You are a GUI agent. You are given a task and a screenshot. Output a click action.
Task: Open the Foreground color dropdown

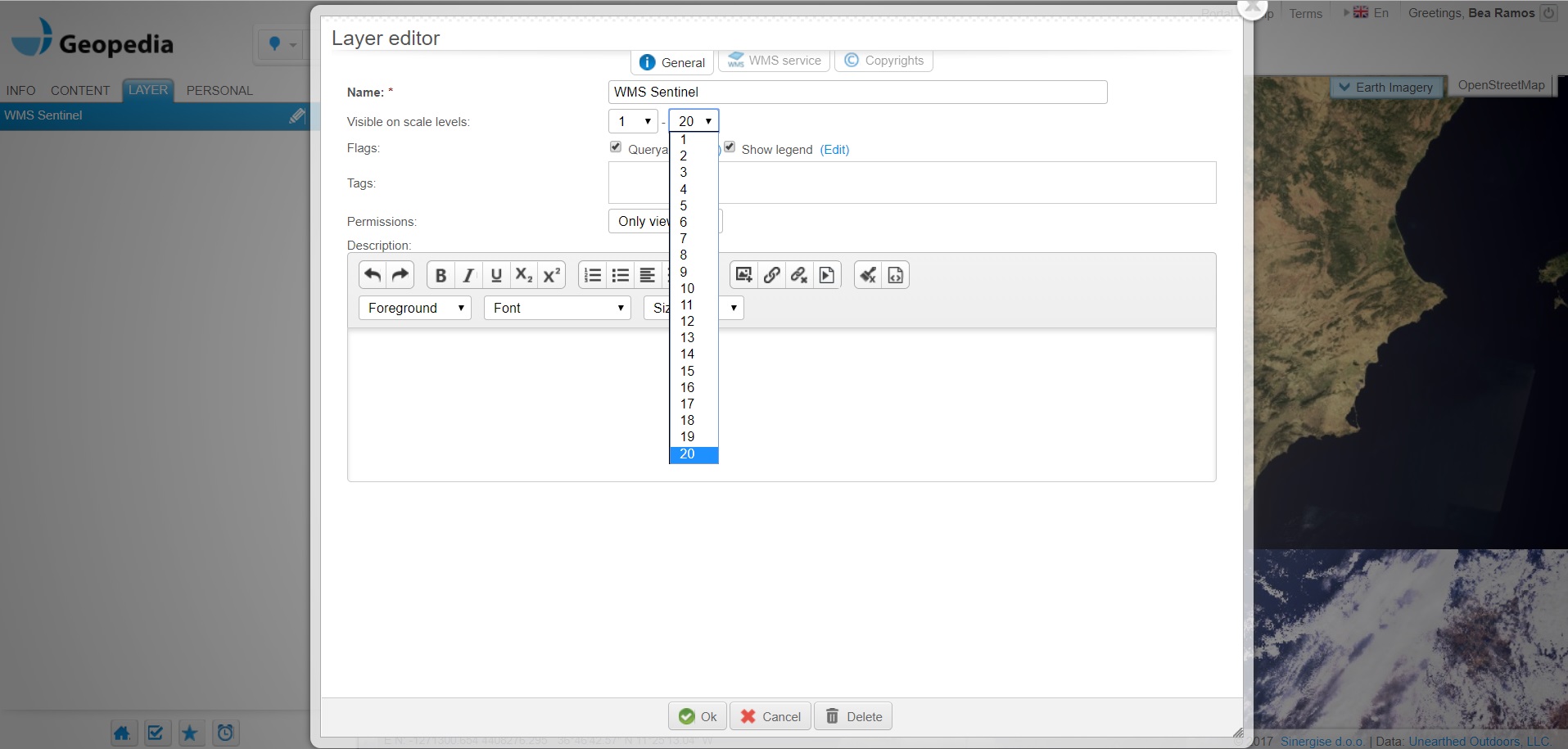pos(415,308)
